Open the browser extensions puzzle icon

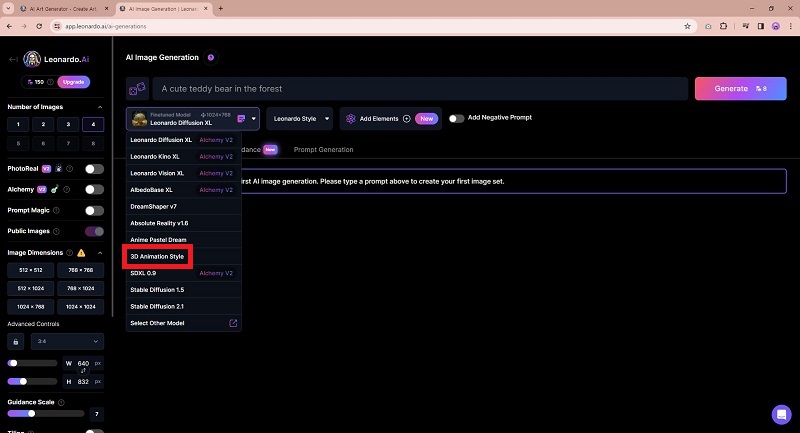[723, 26]
